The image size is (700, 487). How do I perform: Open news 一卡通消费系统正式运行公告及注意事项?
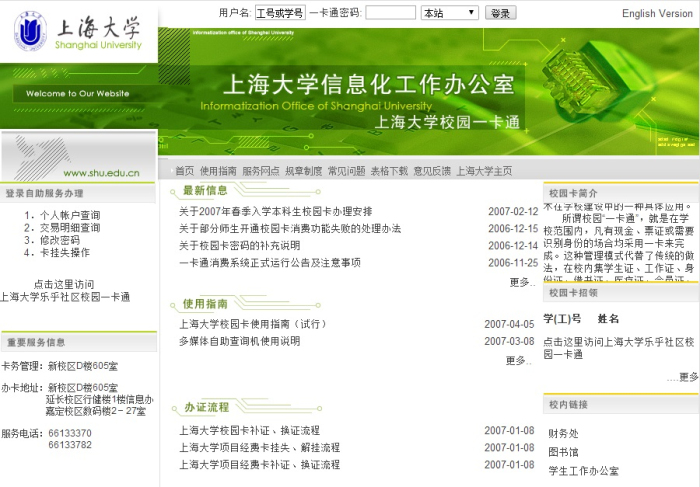click(270, 262)
